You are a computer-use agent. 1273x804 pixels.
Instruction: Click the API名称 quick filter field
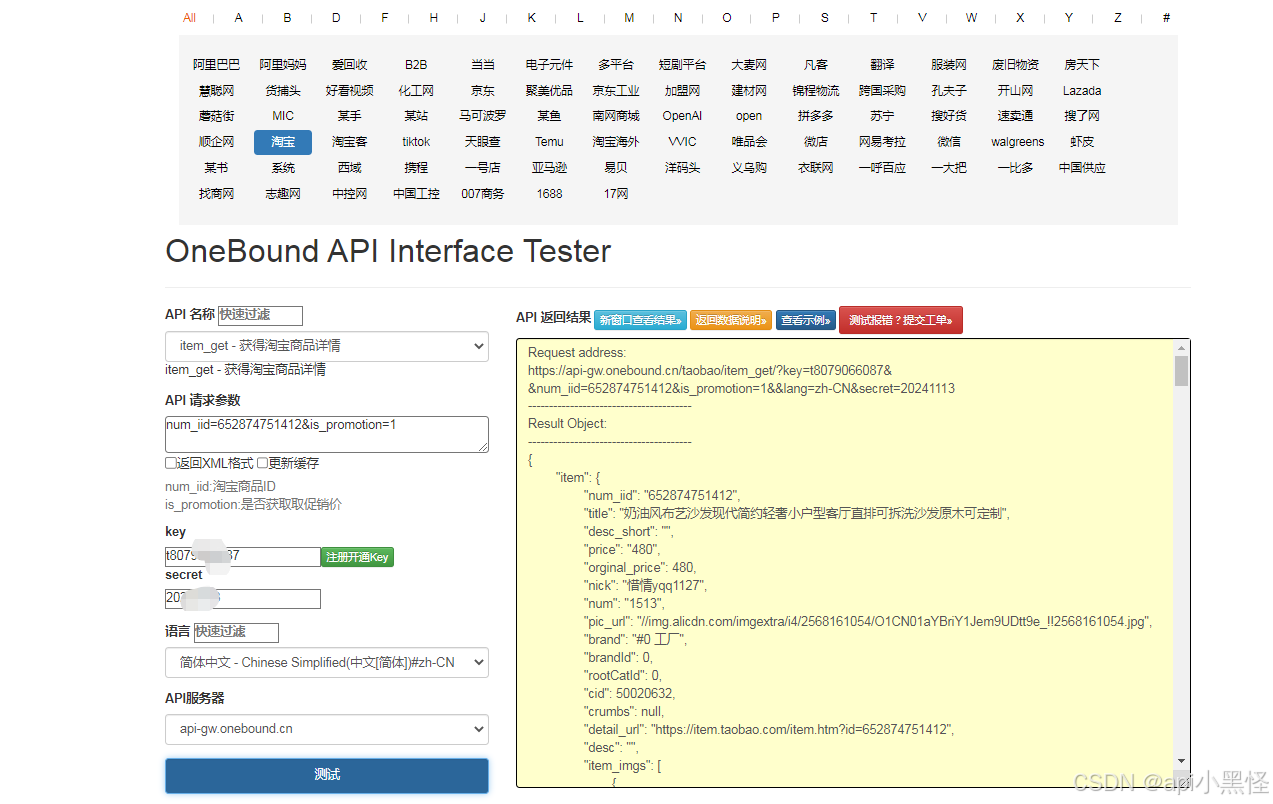[260, 315]
